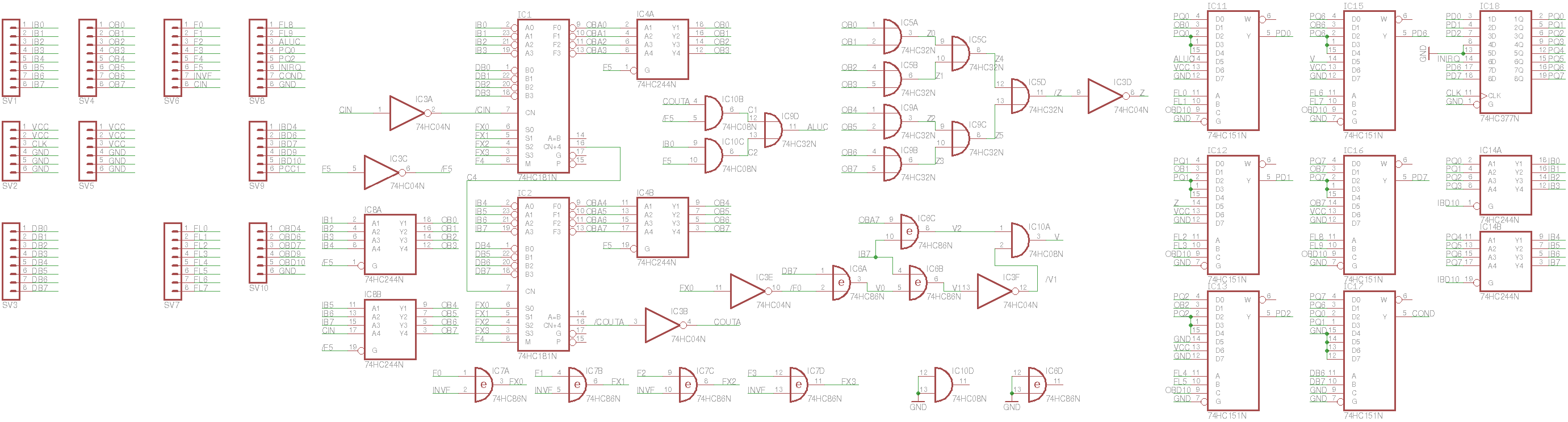Viewport: 1568px width, 422px height.
Task: Click the IC3C inverter triangle
Action: tap(381, 172)
